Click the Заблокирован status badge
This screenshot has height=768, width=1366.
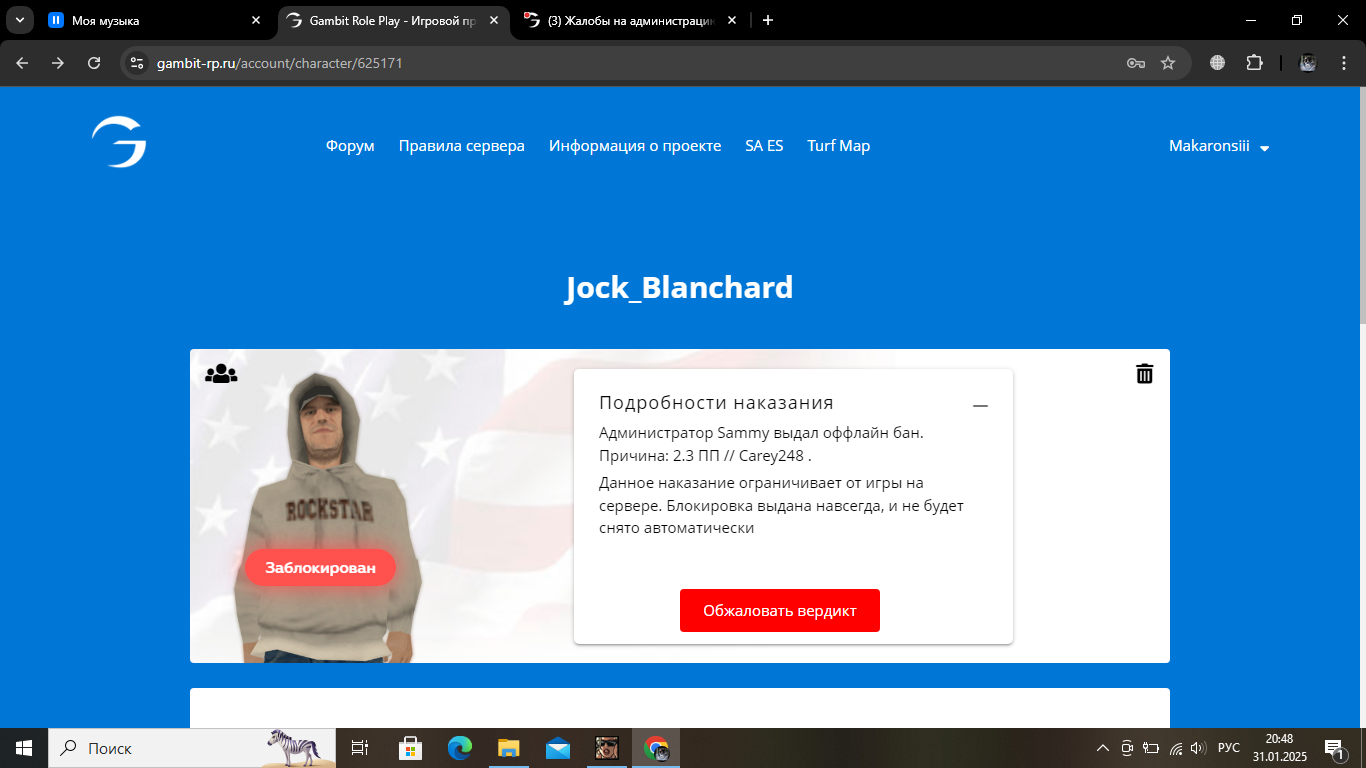click(x=320, y=568)
